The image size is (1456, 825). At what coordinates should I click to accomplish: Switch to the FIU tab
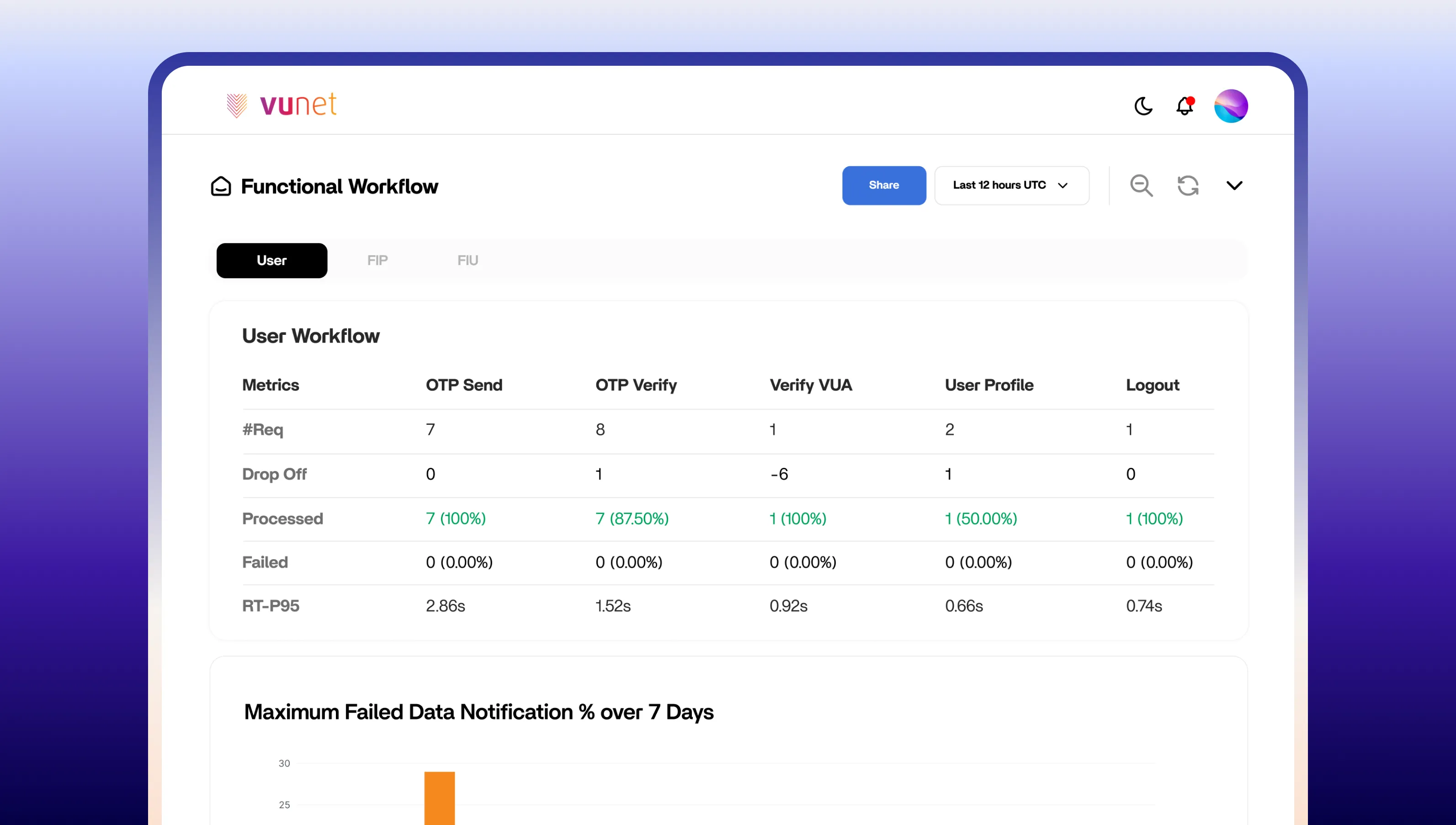pos(468,261)
